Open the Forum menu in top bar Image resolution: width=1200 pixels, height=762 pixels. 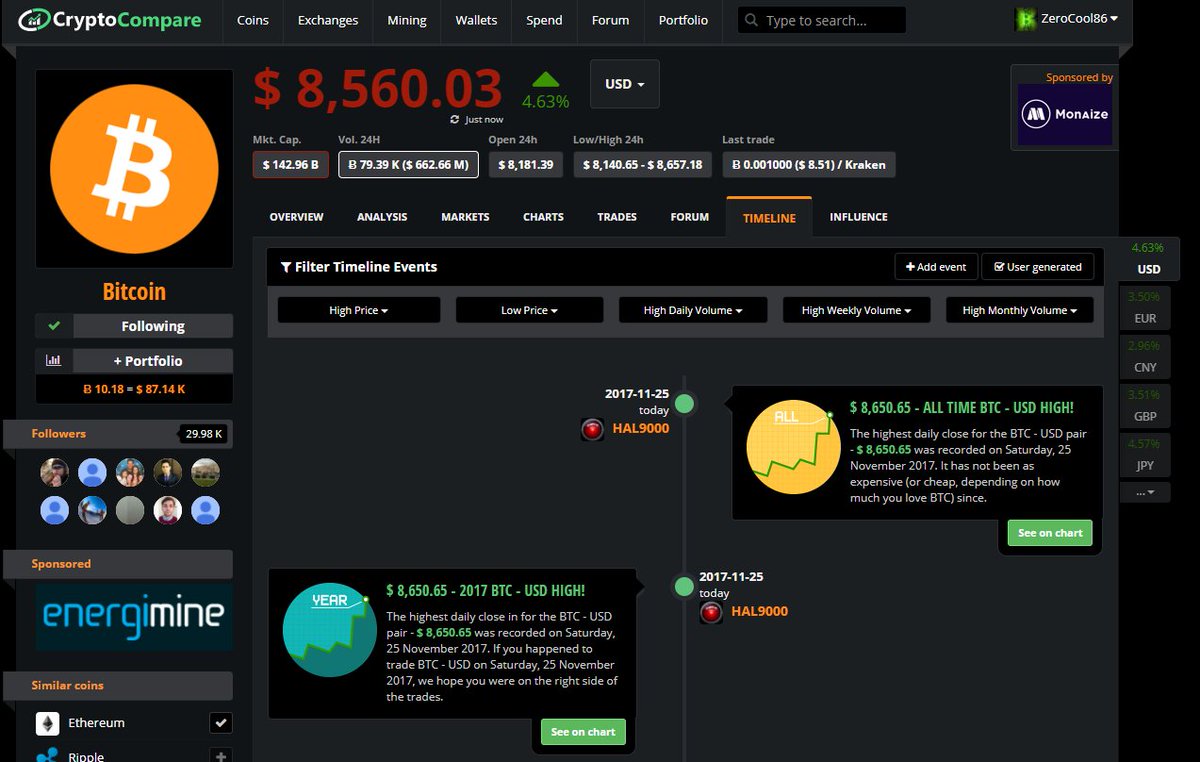pyautogui.click(x=610, y=20)
